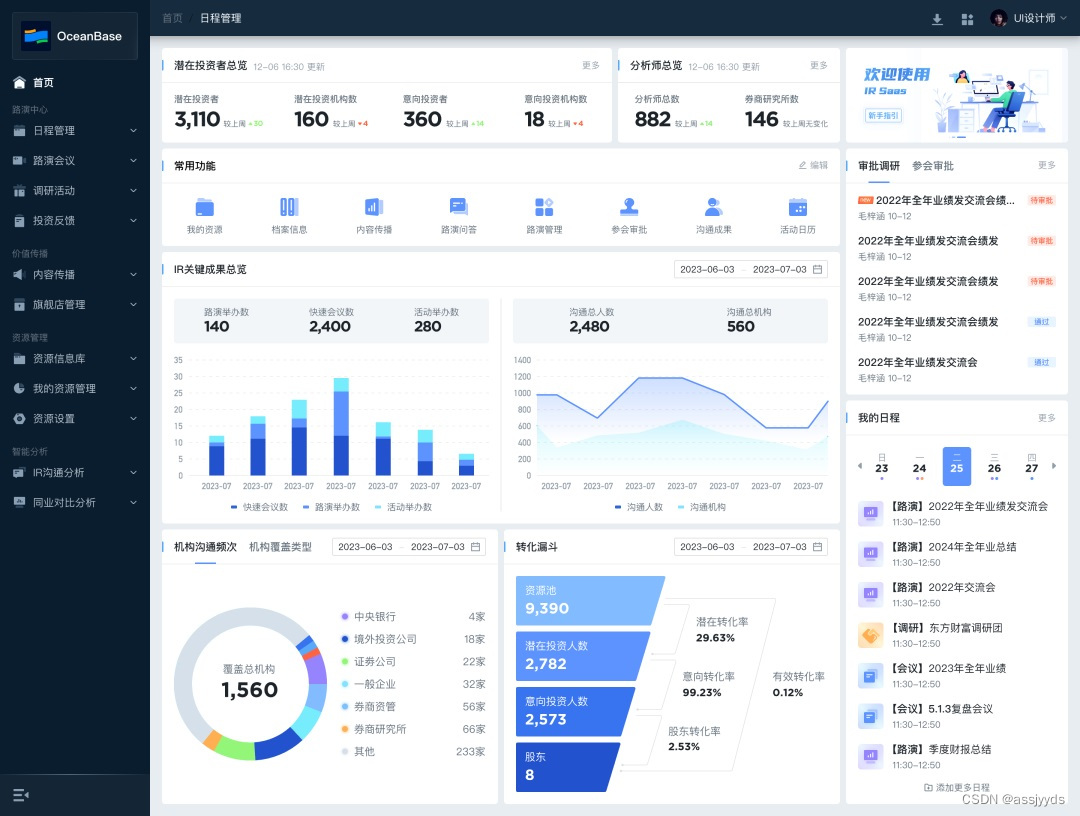Click the download icon in top bar
The image size is (1080, 816).
[x=937, y=19]
